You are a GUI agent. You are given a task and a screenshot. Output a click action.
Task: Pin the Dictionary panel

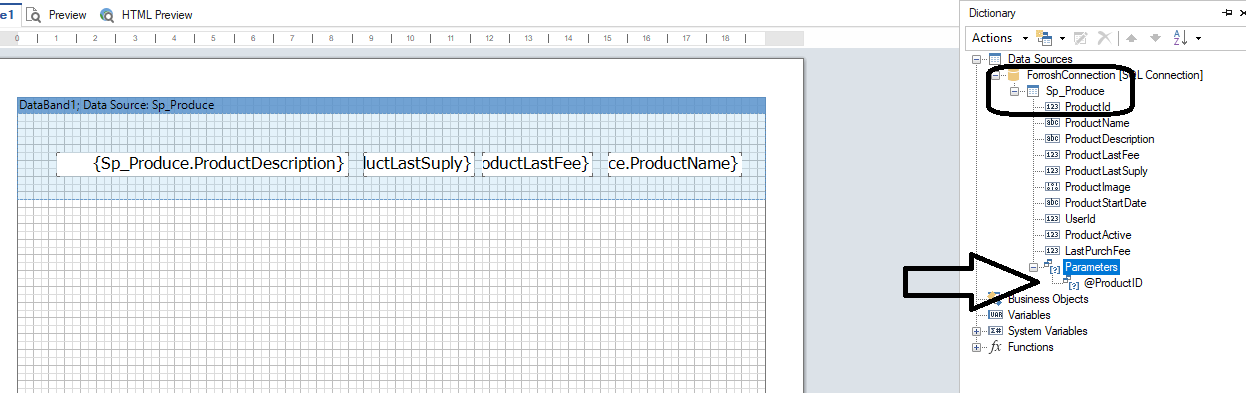coord(1227,13)
